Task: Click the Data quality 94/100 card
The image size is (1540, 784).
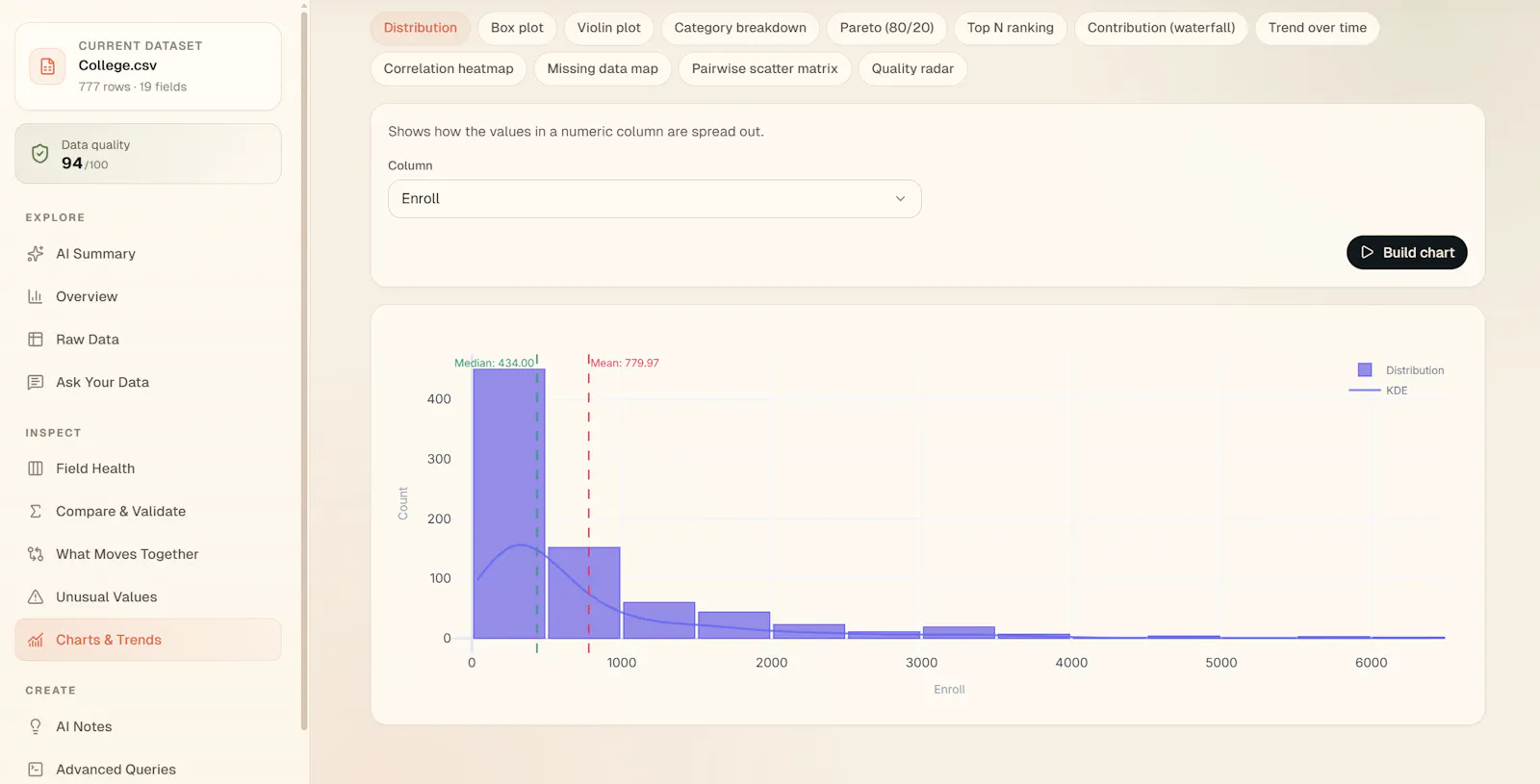Action: (148, 154)
